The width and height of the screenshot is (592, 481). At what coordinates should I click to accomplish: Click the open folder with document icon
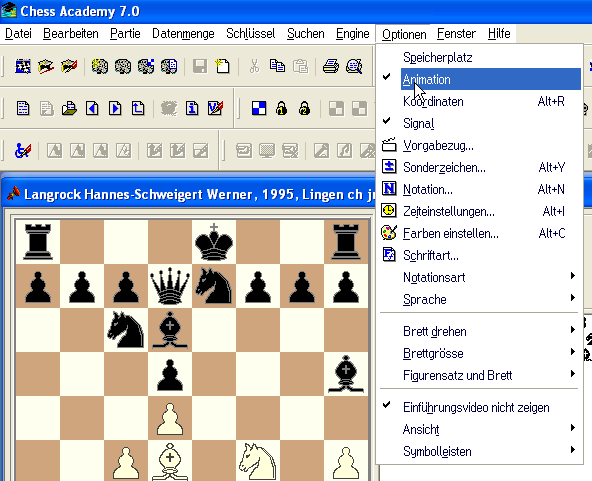pos(69,109)
